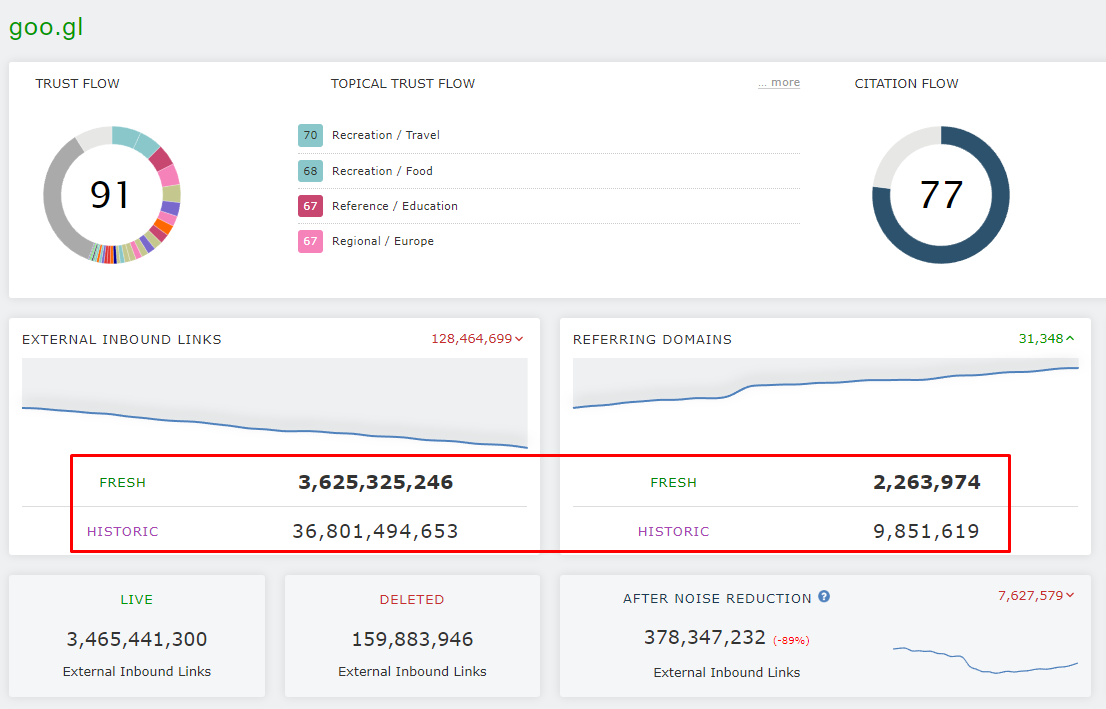Click the teal 70 Recreation/Travel badge
Screen dimensions: 1106x709
pyautogui.click(x=310, y=135)
